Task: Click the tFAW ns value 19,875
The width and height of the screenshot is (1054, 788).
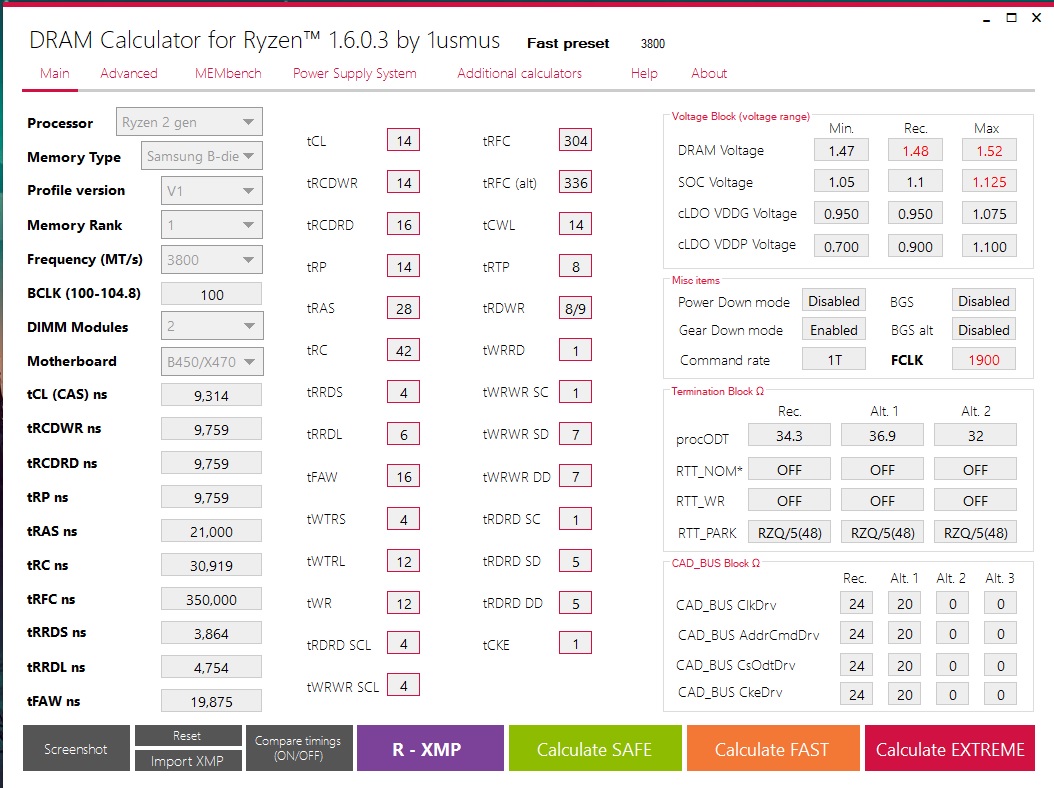Action: pyautogui.click(x=212, y=701)
